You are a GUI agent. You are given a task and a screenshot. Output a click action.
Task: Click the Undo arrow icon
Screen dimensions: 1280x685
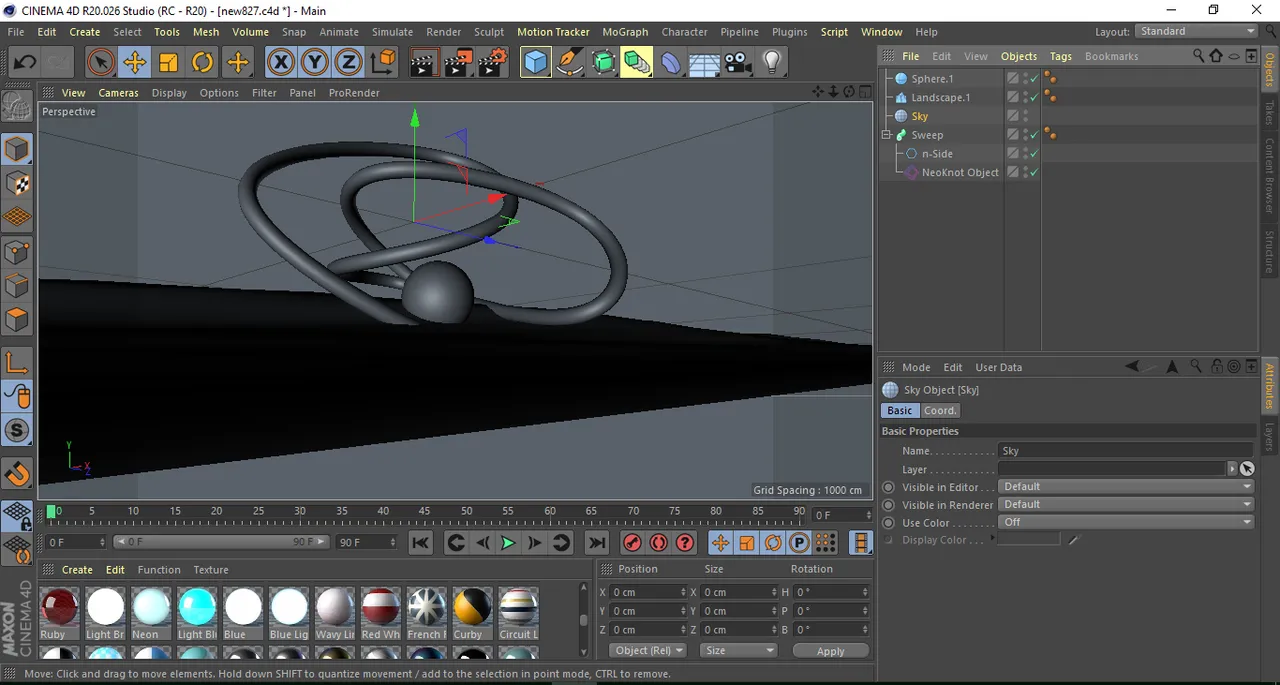[x=24, y=63]
